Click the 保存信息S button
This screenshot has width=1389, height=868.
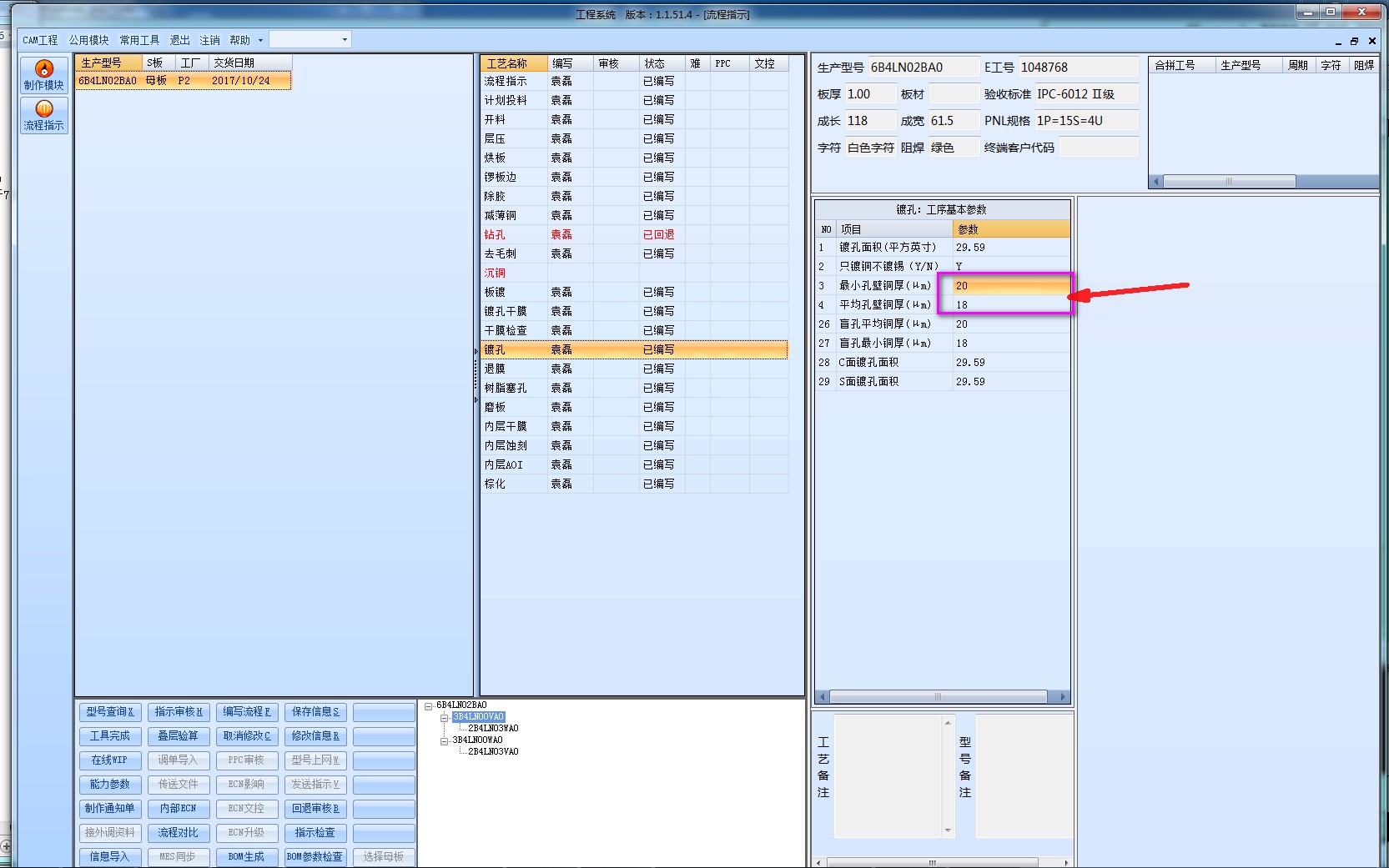click(x=315, y=712)
